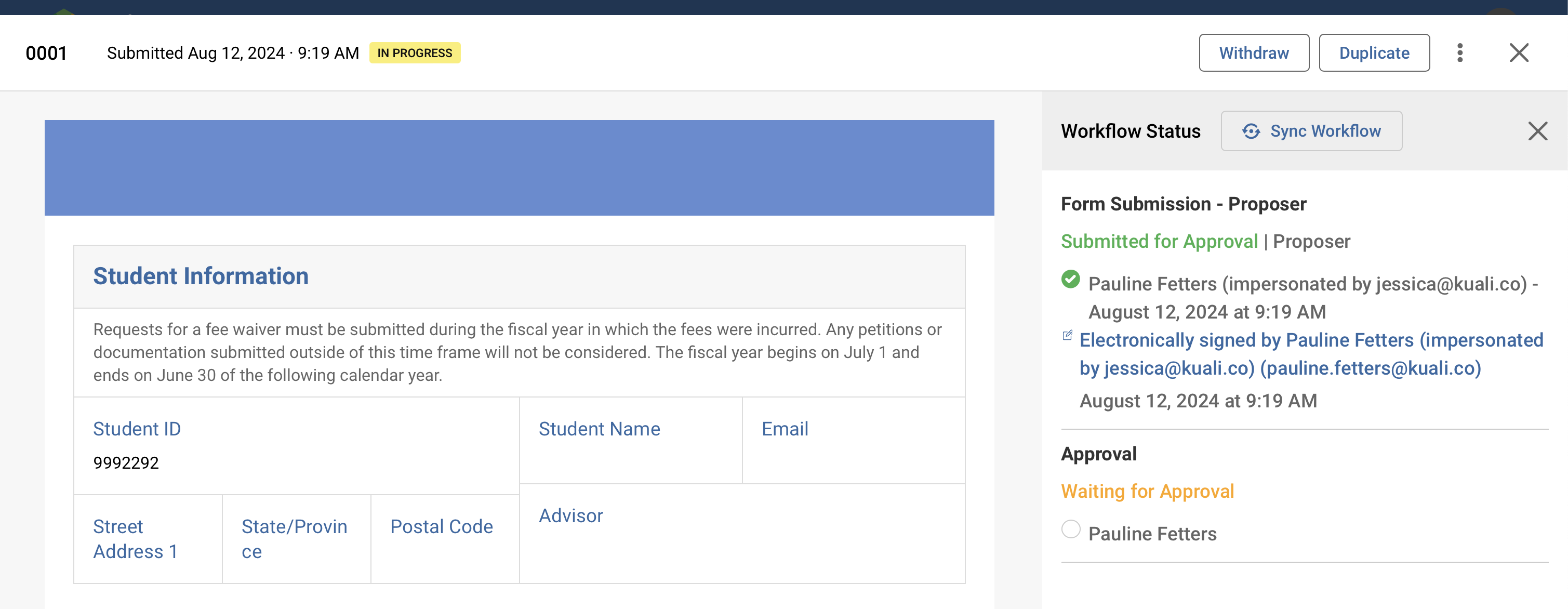
Task: Click the Postal Code field
Action: [441, 526]
